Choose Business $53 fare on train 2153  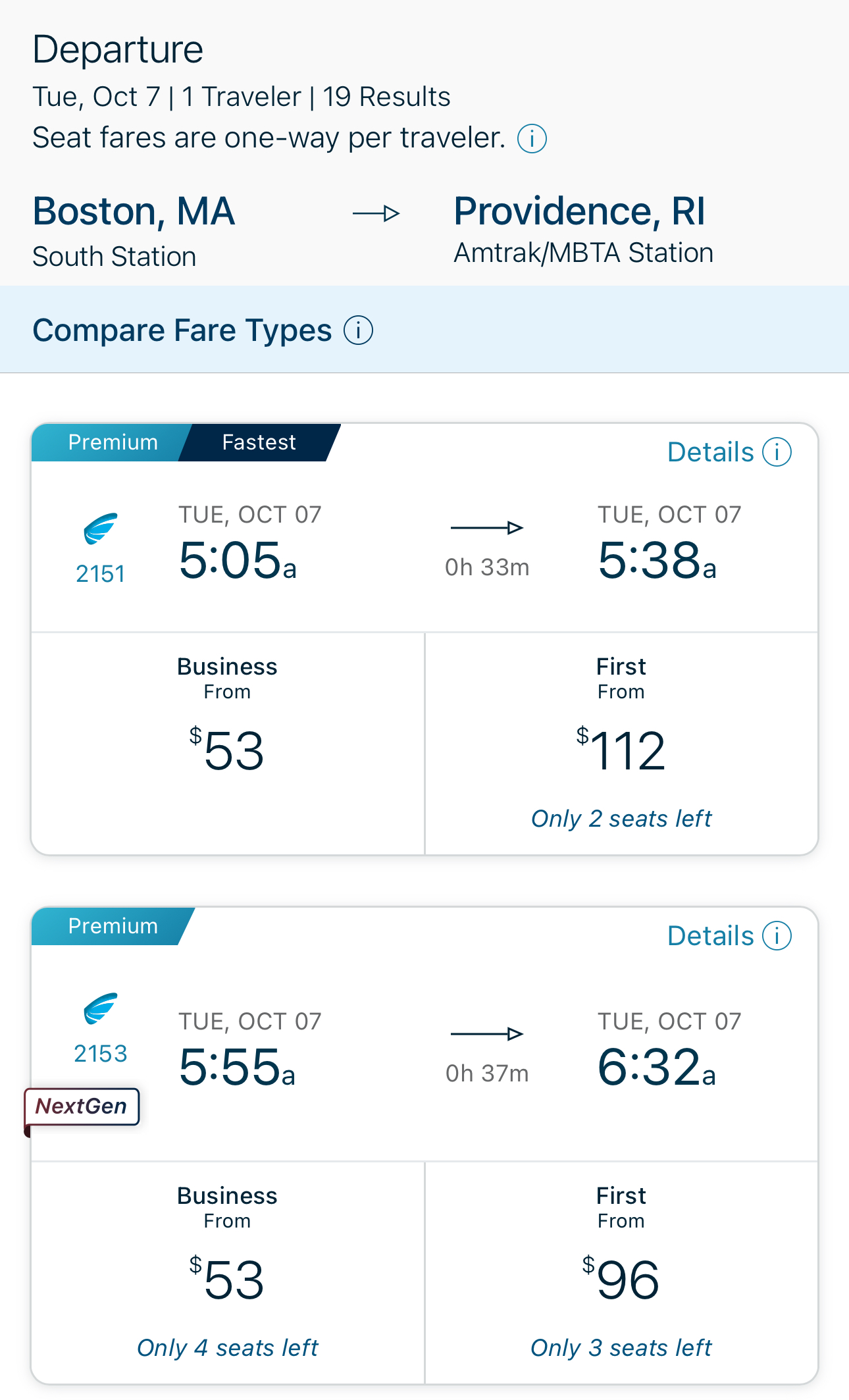tap(228, 1273)
